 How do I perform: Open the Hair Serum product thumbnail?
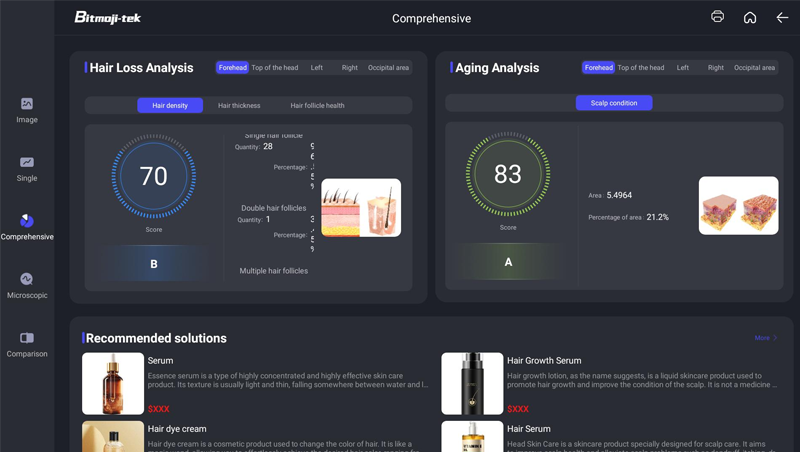click(472, 436)
